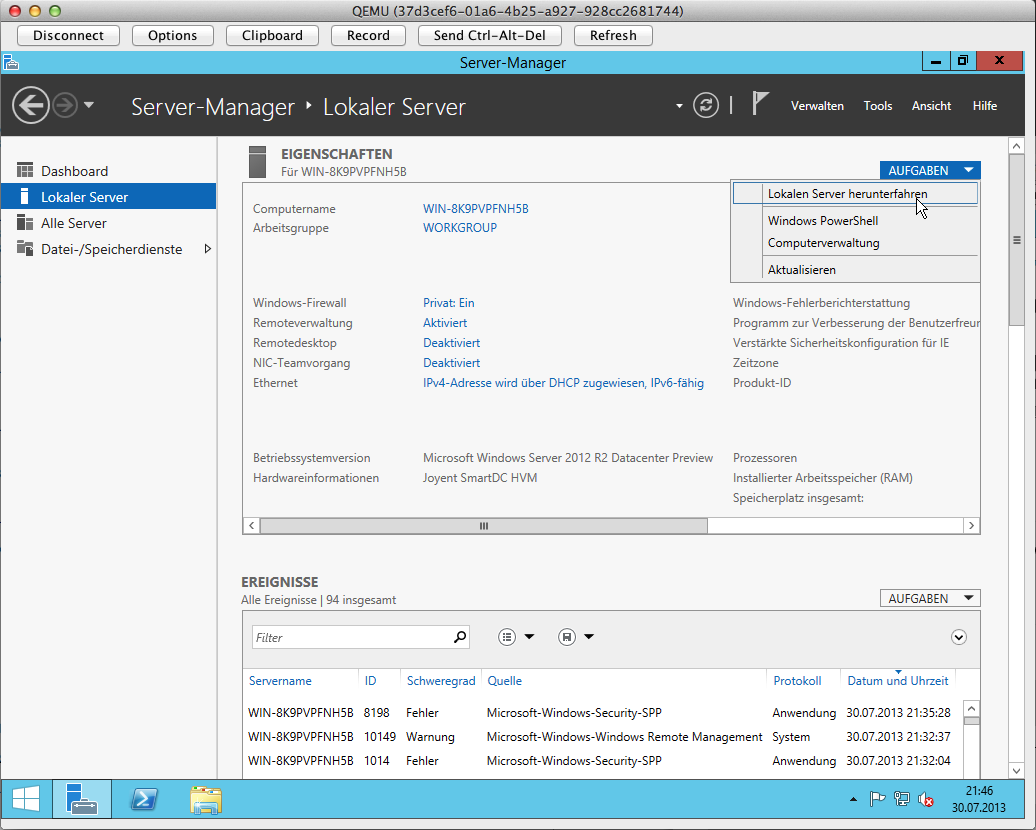Open the Ansicht menu
This screenshot has width=1036, height=830.
coord(931,106)
